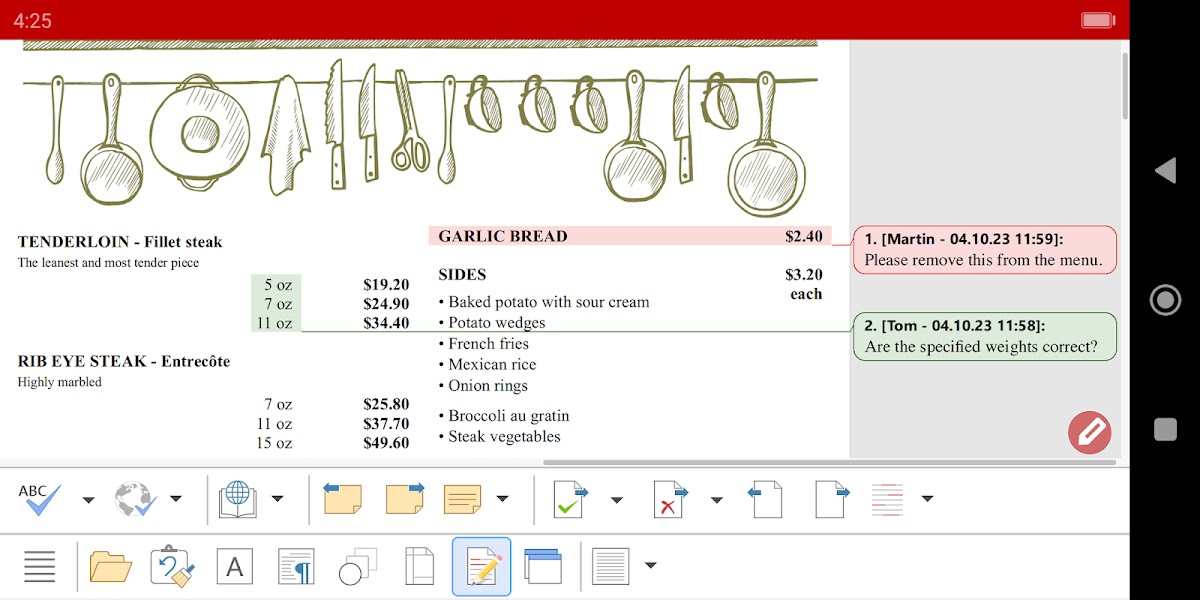The height and width of the screenshot is (600, 1200).
Task: Go to the previous comment
Action: (342, 498)
